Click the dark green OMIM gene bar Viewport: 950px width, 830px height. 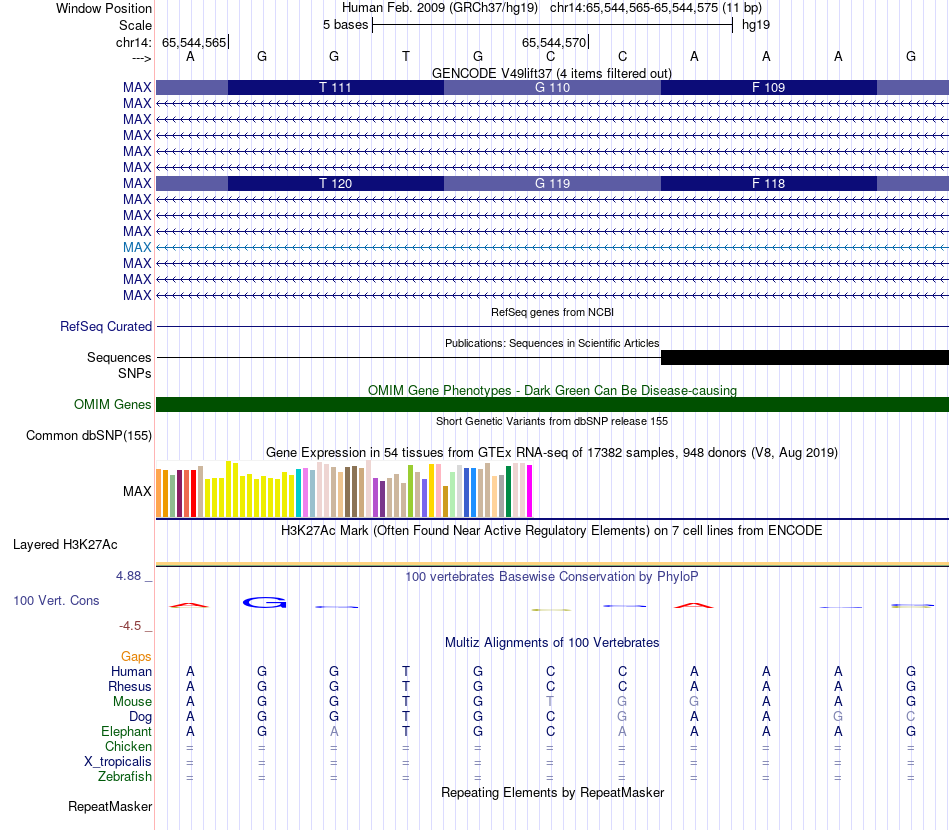[553, 404]
